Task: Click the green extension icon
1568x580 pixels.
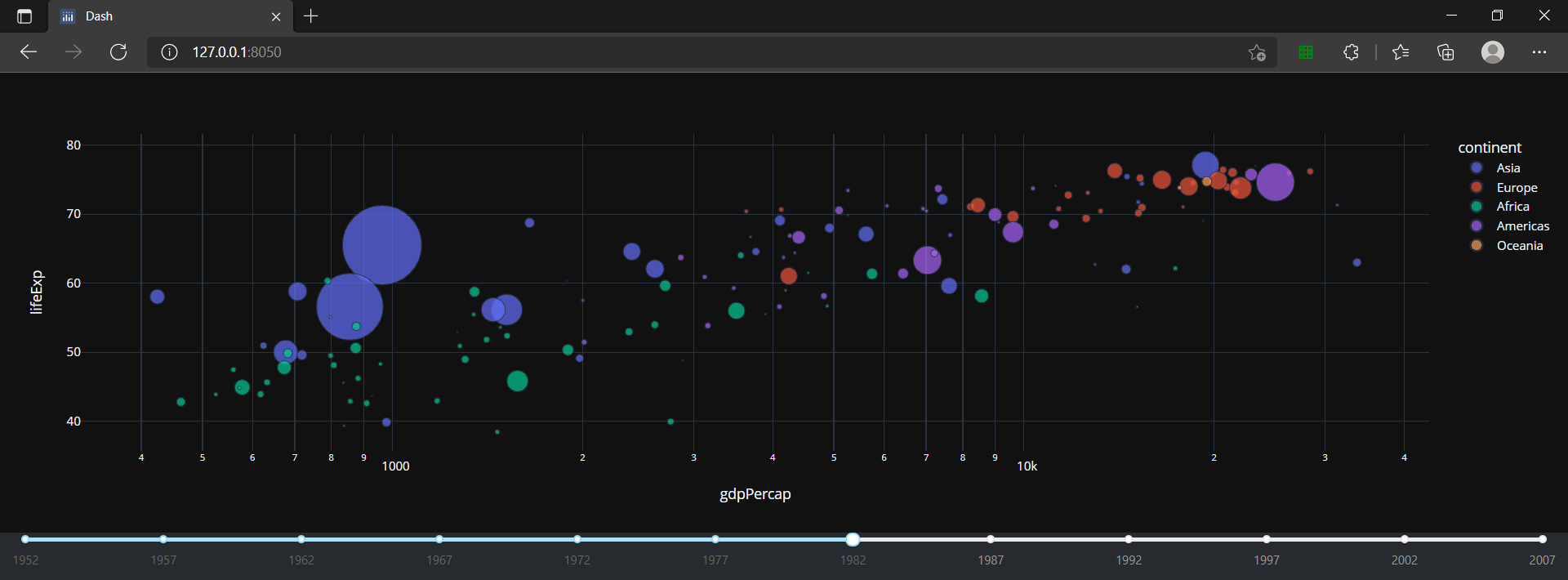Action: (1306, 52)
